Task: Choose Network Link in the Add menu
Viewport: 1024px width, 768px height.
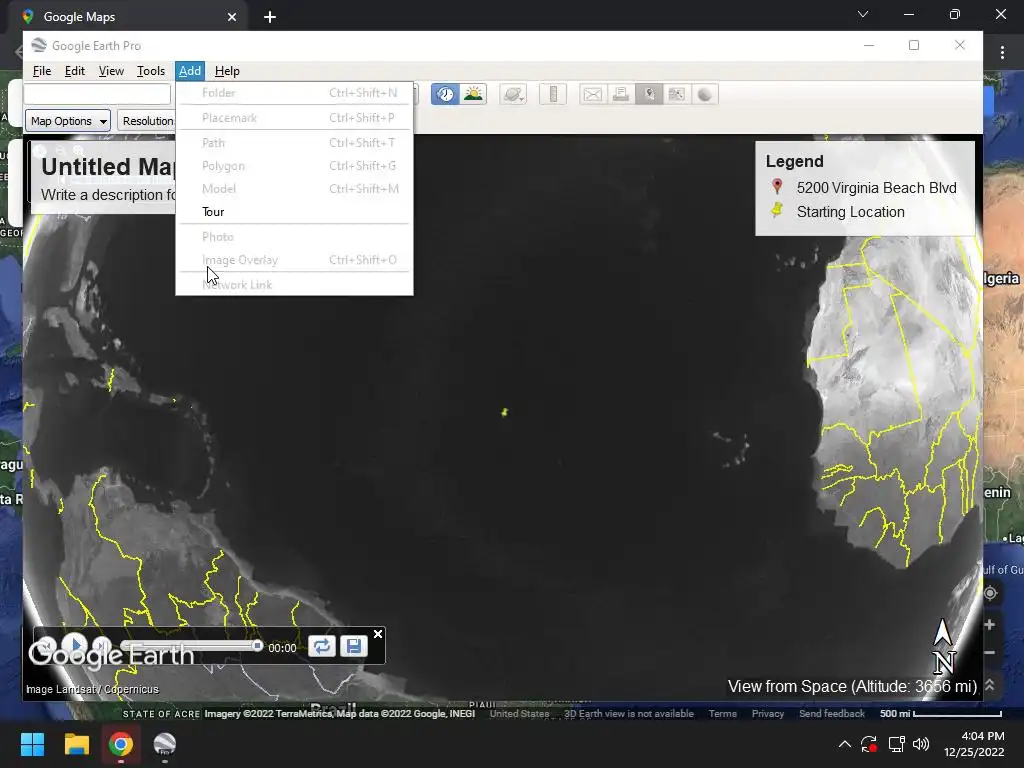Action: coord(295,285)
